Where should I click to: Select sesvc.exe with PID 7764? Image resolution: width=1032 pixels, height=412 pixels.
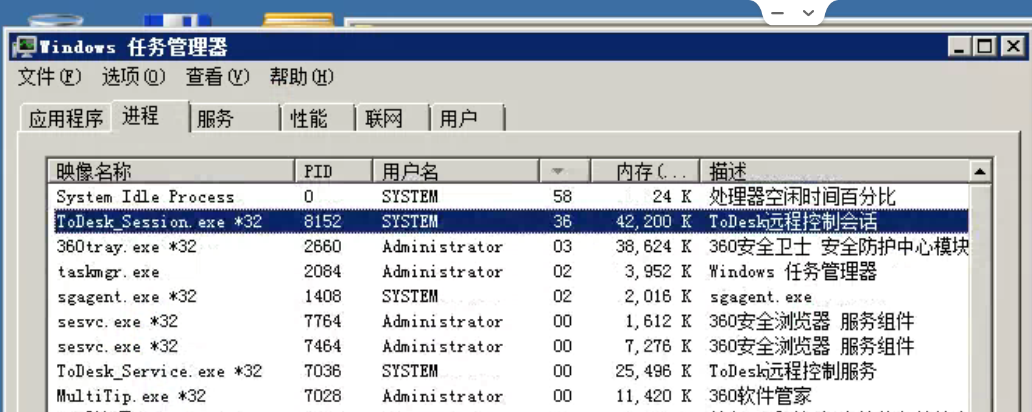509,321
